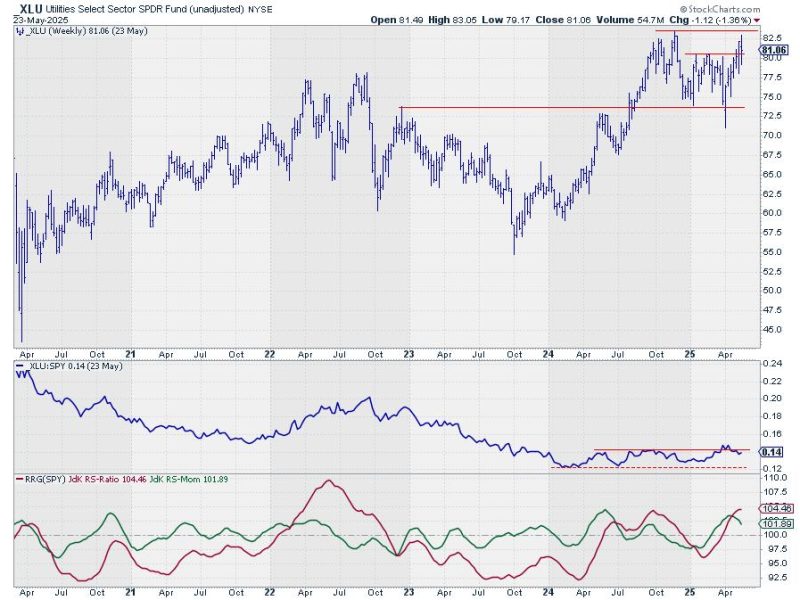Click the 77.5 price axis label
Image resolution: width=800 pixels, height=600 pixels.
click(x=771, y=77)
